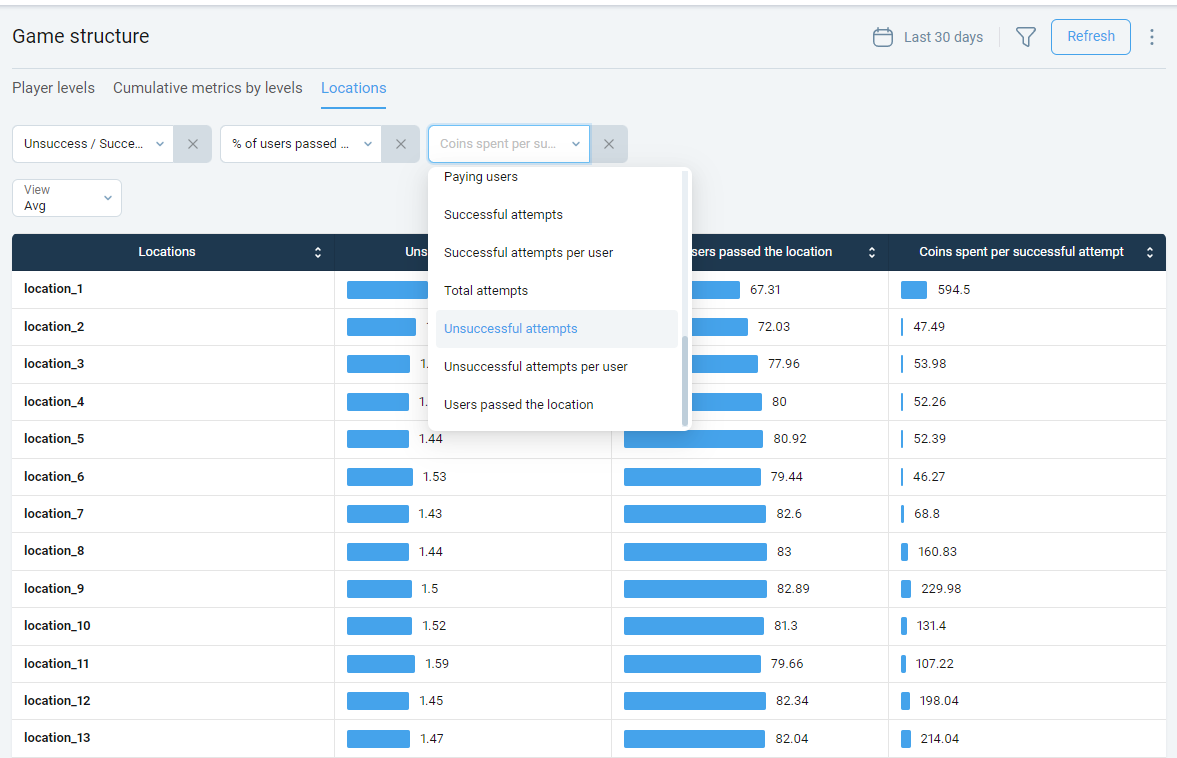Viewport: 1177px width, 758px height.
Task: Remove the Unsuccess / Success metric filter
Action: [192, 144]
